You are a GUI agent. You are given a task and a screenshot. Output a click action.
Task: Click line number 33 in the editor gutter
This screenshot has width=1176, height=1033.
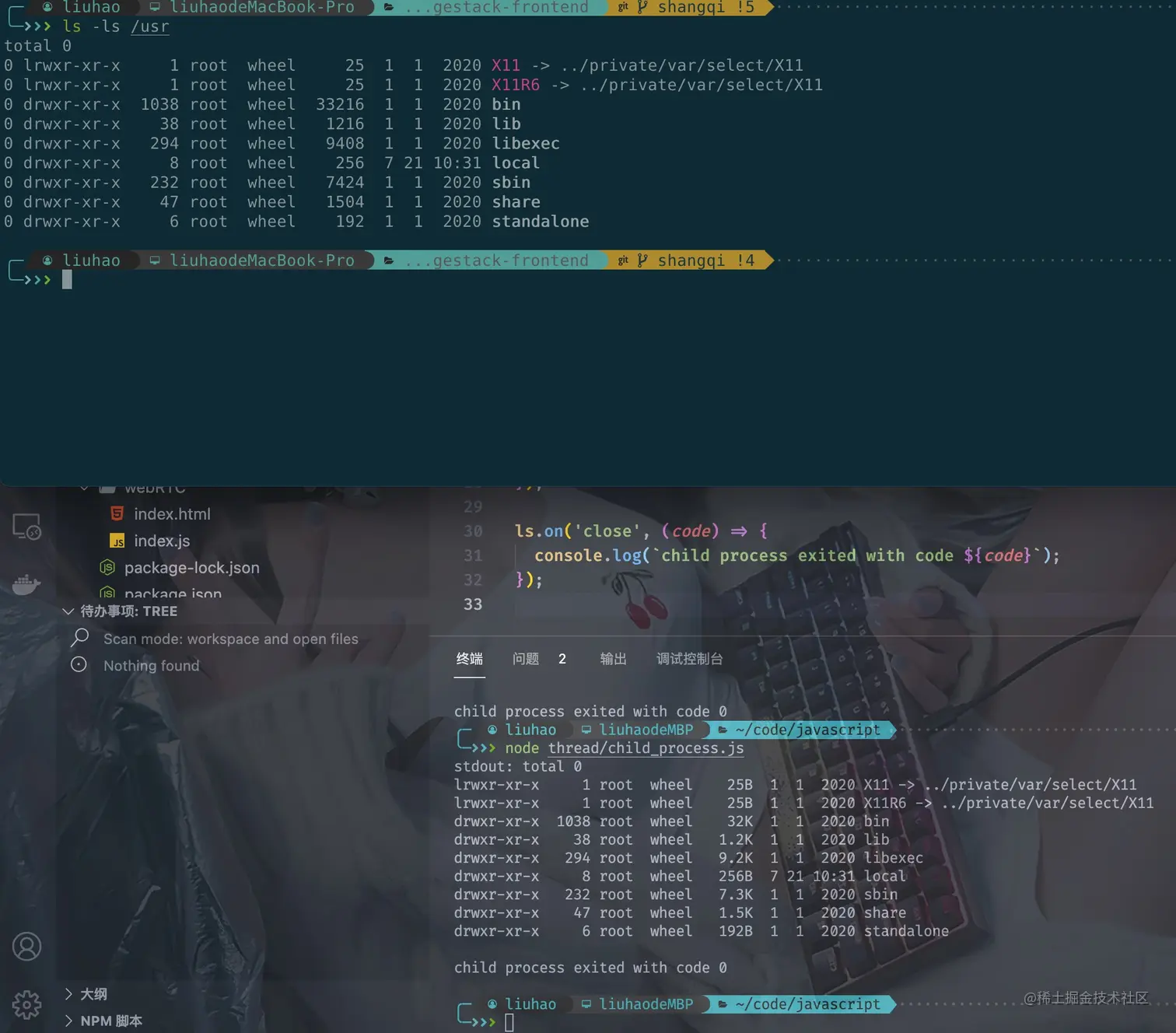473,604
